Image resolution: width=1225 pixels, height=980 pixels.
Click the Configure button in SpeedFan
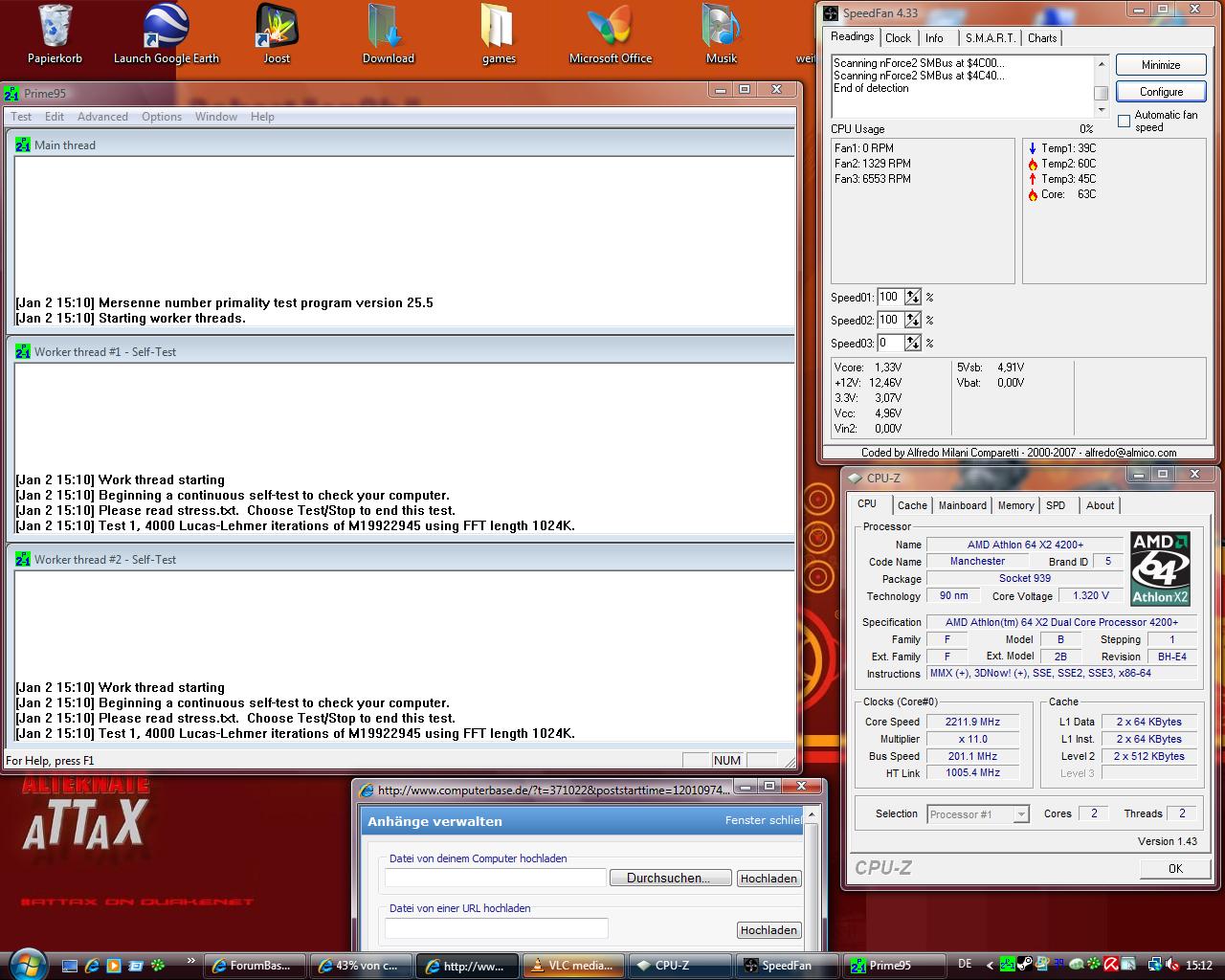point(1161,92)
